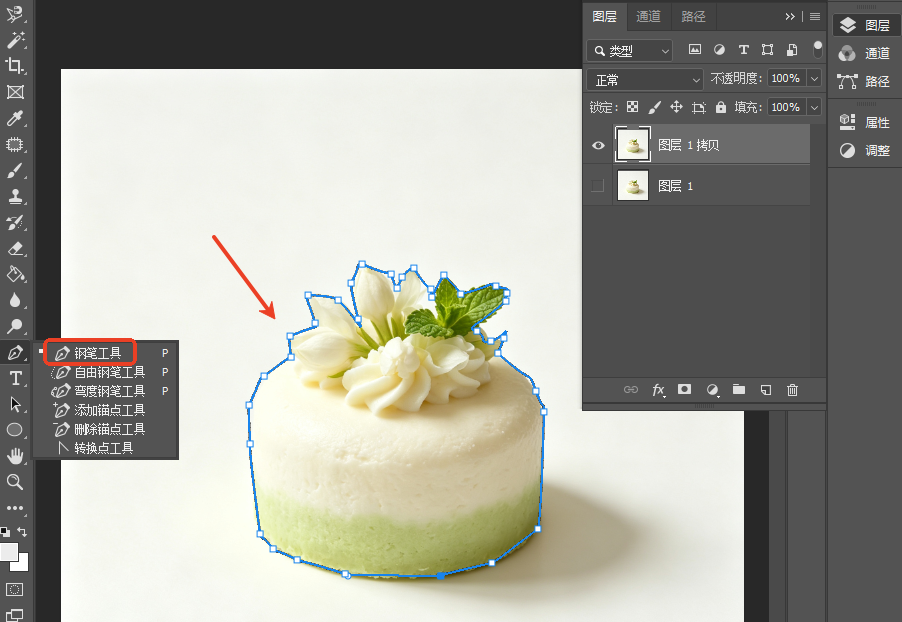Open the 属性 panel button
This screenshot has width=902, height=622.
click(x=865, y=122)
